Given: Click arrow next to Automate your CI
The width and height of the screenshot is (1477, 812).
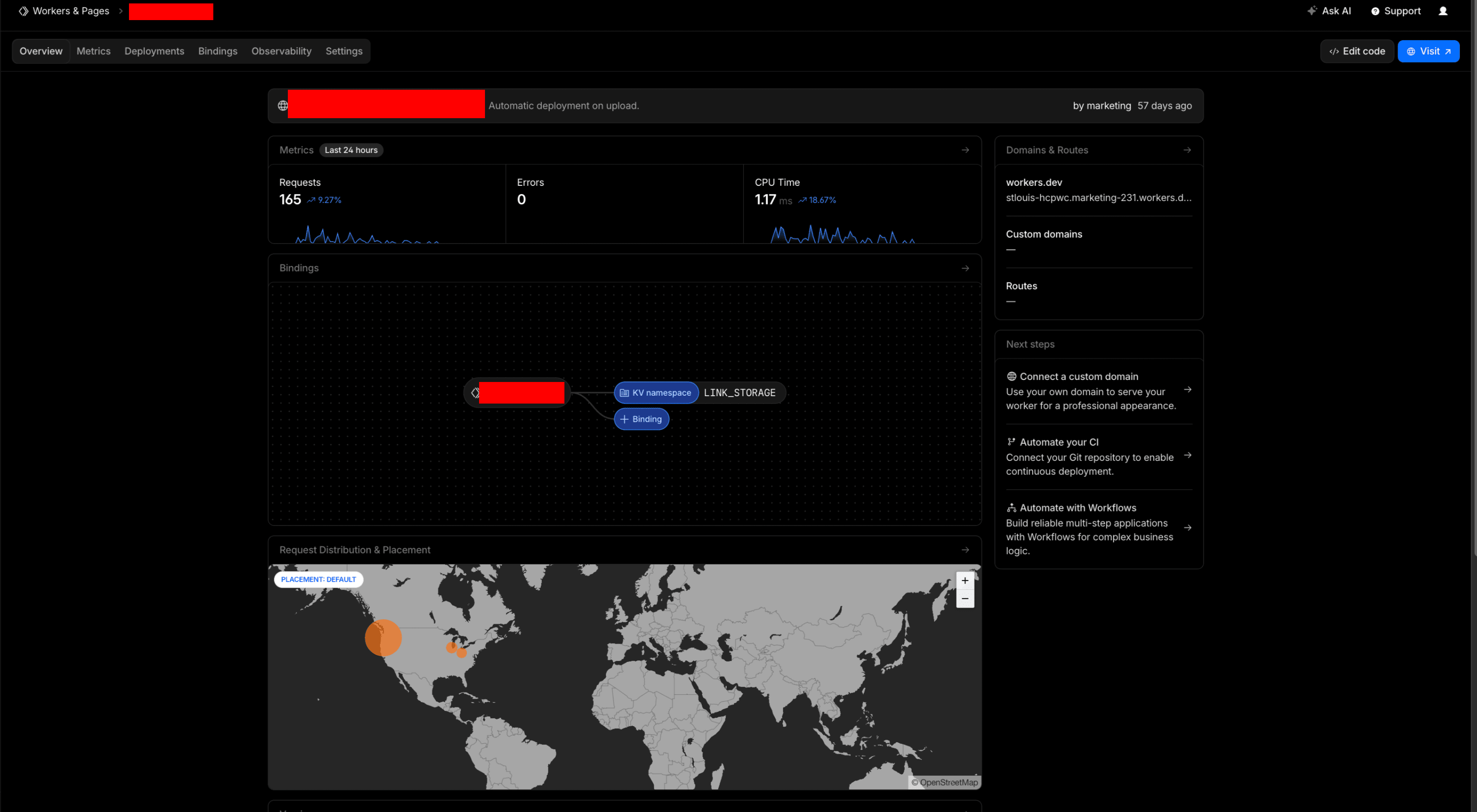Looking at the screenshot, I should pos(1188,456).
